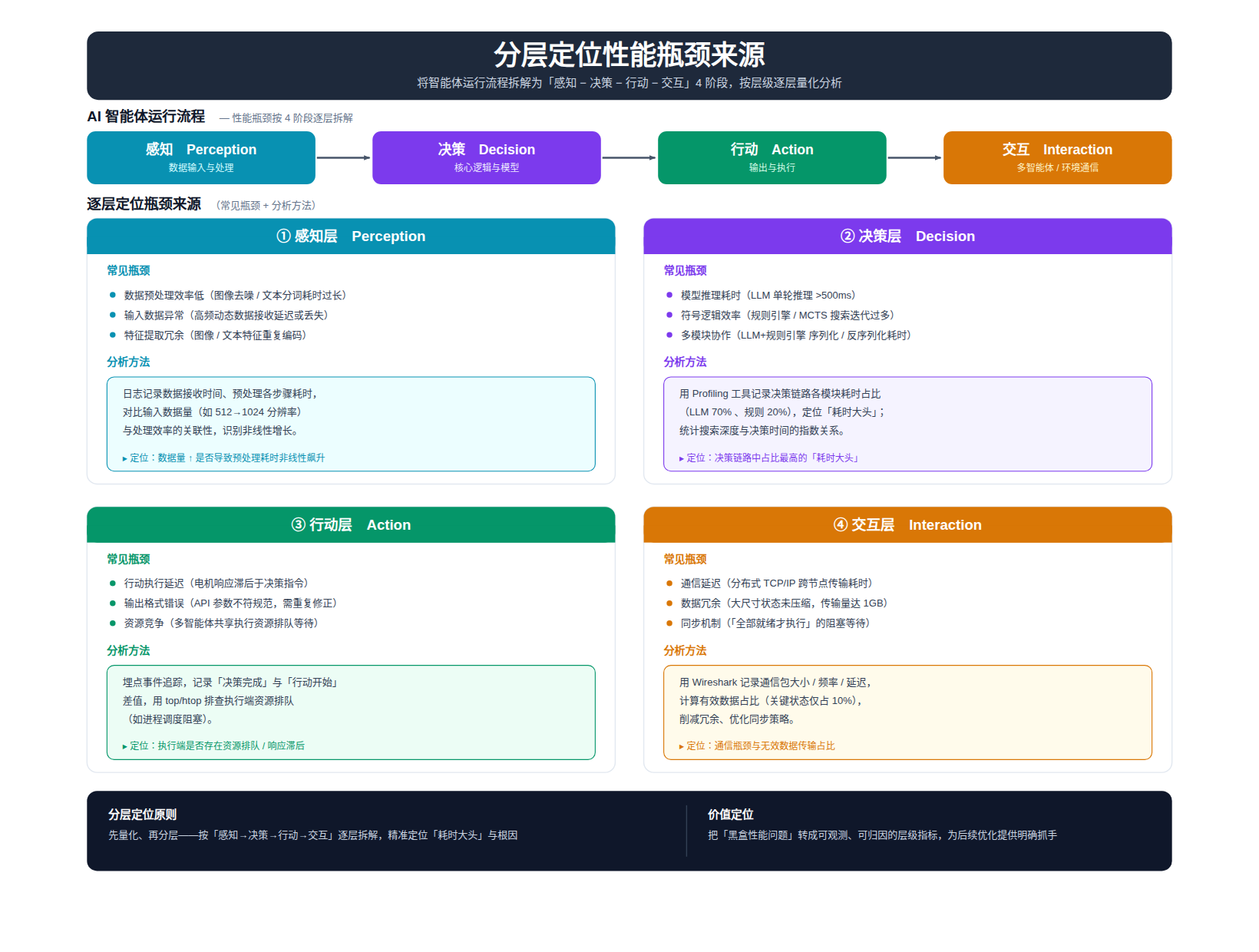Click 数据预处理效率低 bullet text

[236, 296]
